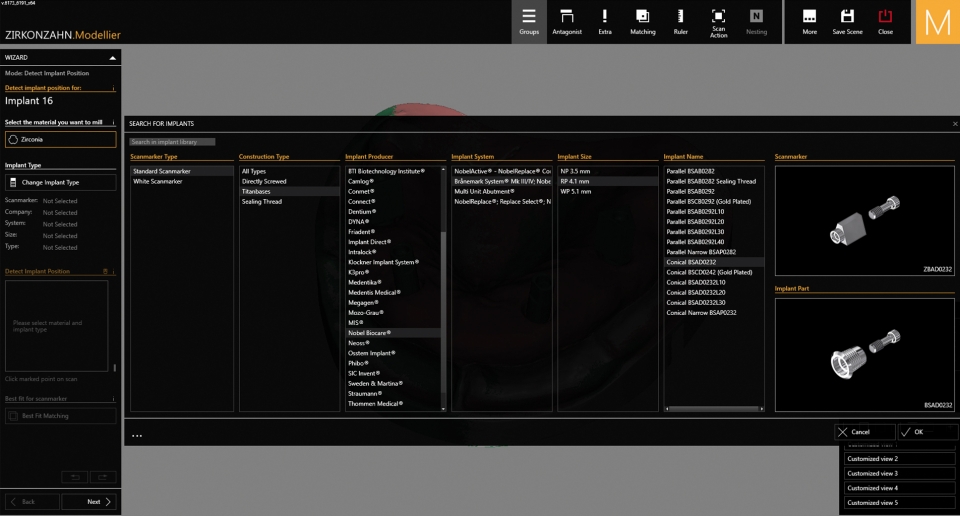This screenshot has height=516, width=960.
Task: Activate the Ruler tool
Action: pyautogui.click(x=680, y=22)
